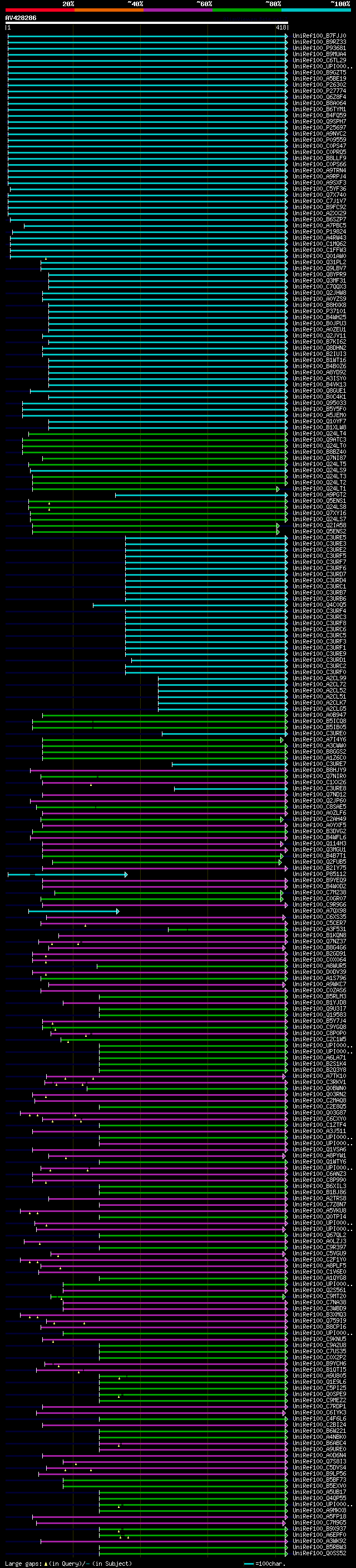Click the label UniRef100_P19824
The image size is (356, 1568).
click(319, 232)
